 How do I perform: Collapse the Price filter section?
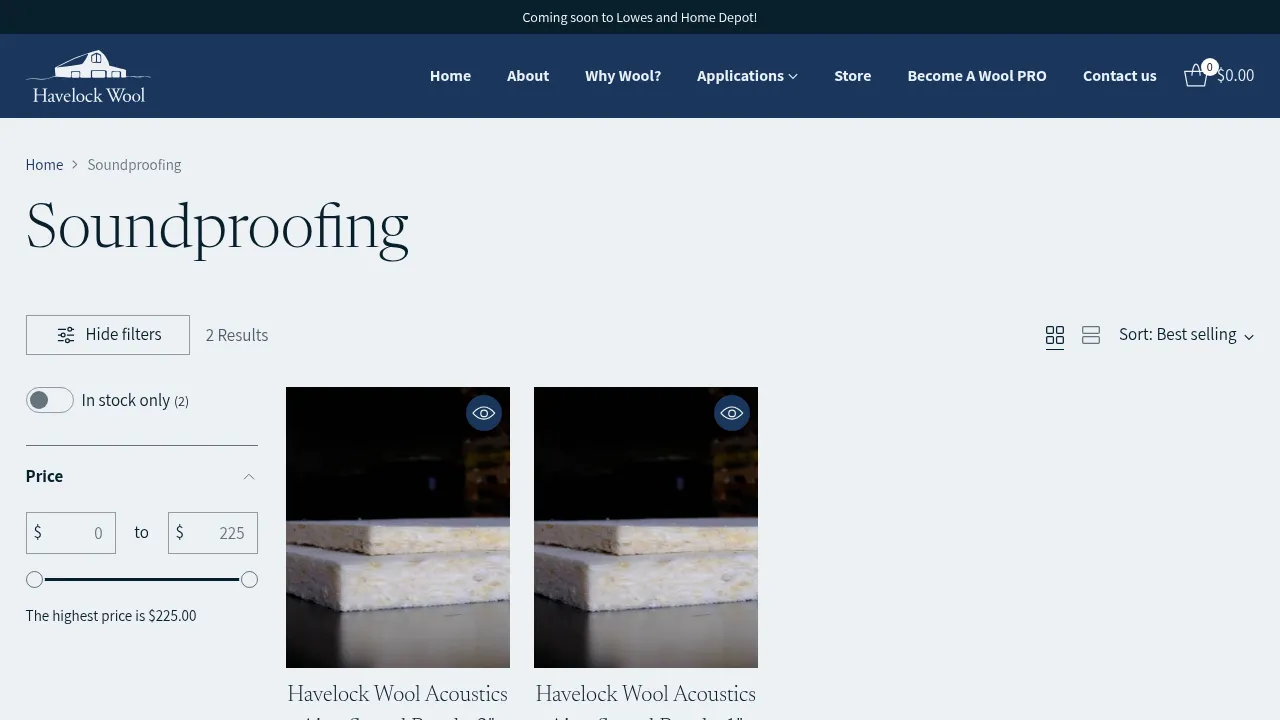click(142, 476)
